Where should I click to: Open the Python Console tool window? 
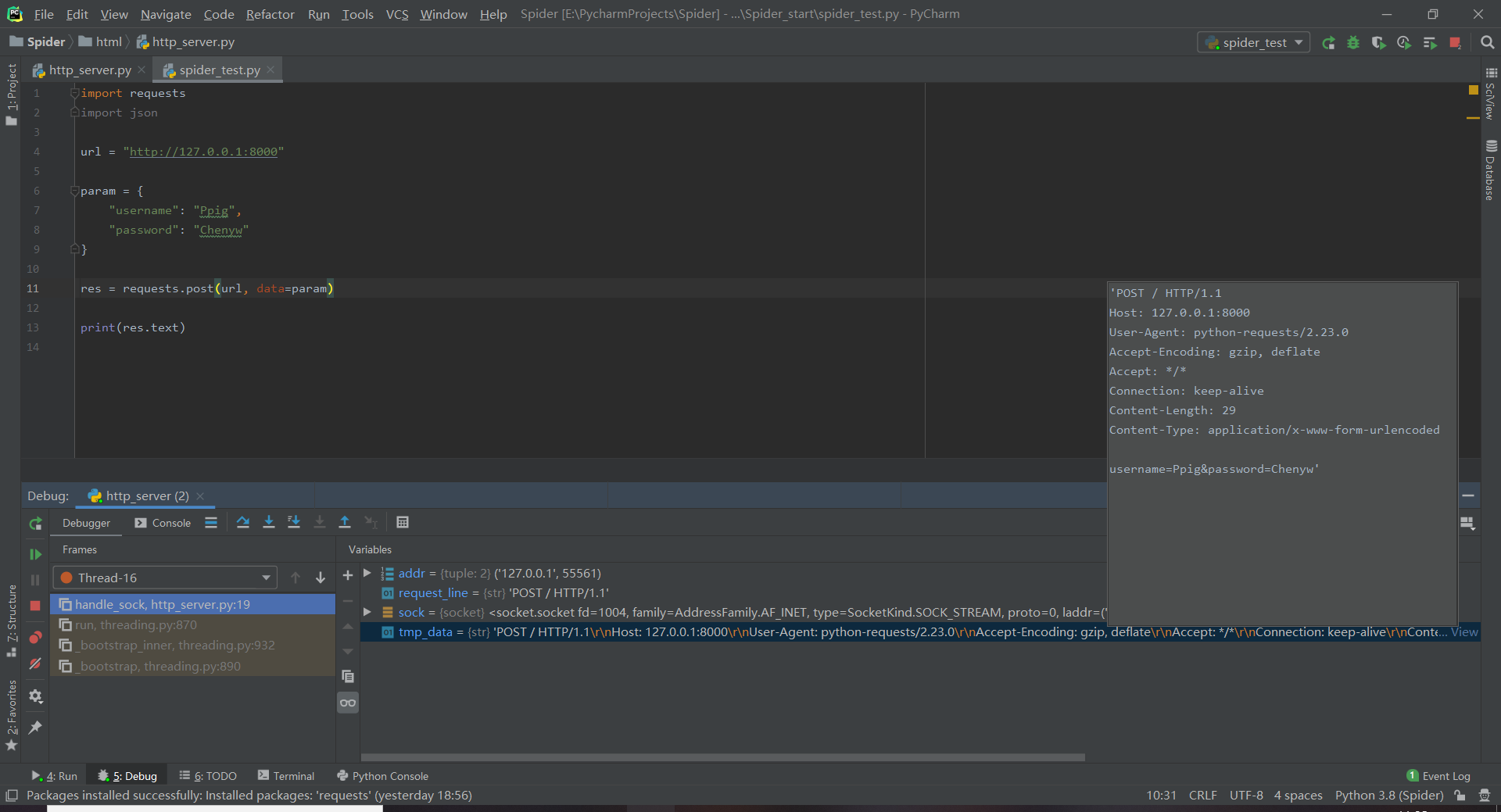382,776
